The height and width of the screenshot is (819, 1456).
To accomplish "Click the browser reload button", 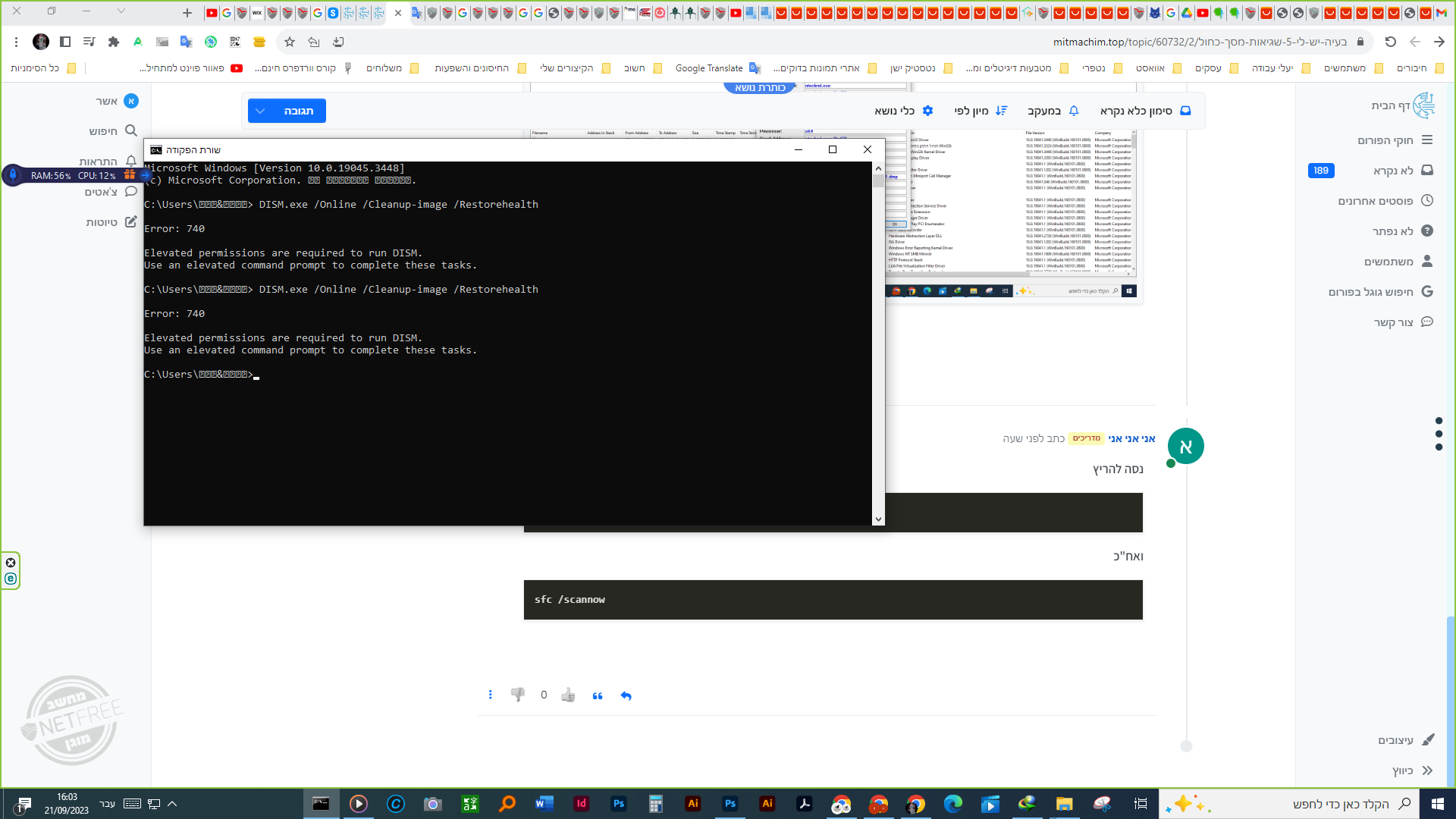I will [x=1390, y=42].
